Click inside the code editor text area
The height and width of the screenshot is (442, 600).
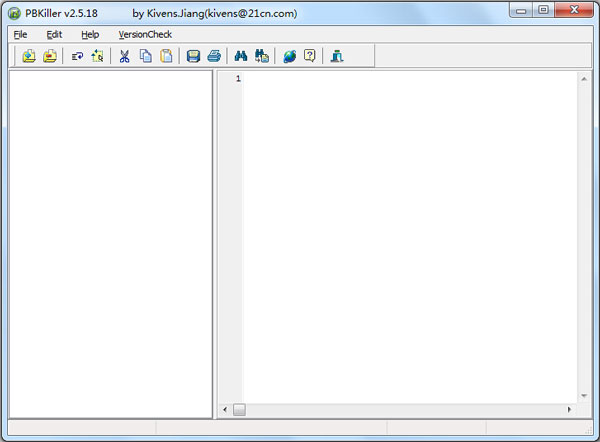tap(410, 237)
